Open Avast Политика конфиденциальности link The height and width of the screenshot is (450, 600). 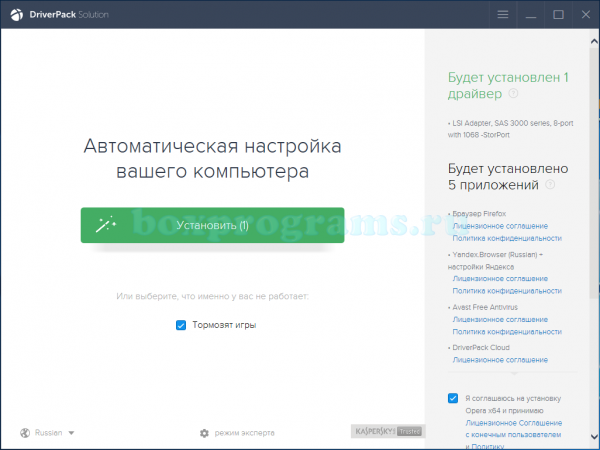point(507,332)
